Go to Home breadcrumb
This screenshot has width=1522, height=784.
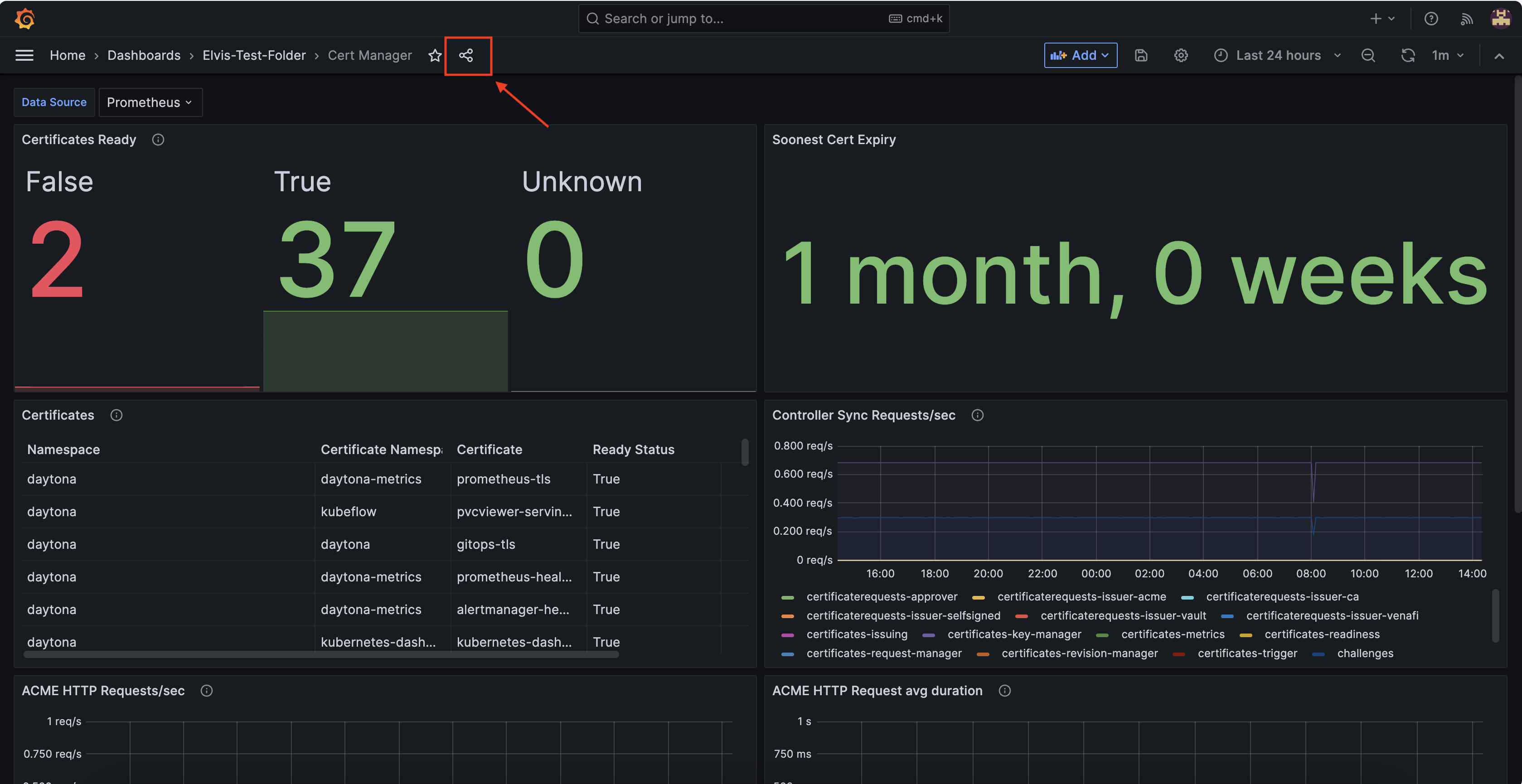tap(68, 55)
